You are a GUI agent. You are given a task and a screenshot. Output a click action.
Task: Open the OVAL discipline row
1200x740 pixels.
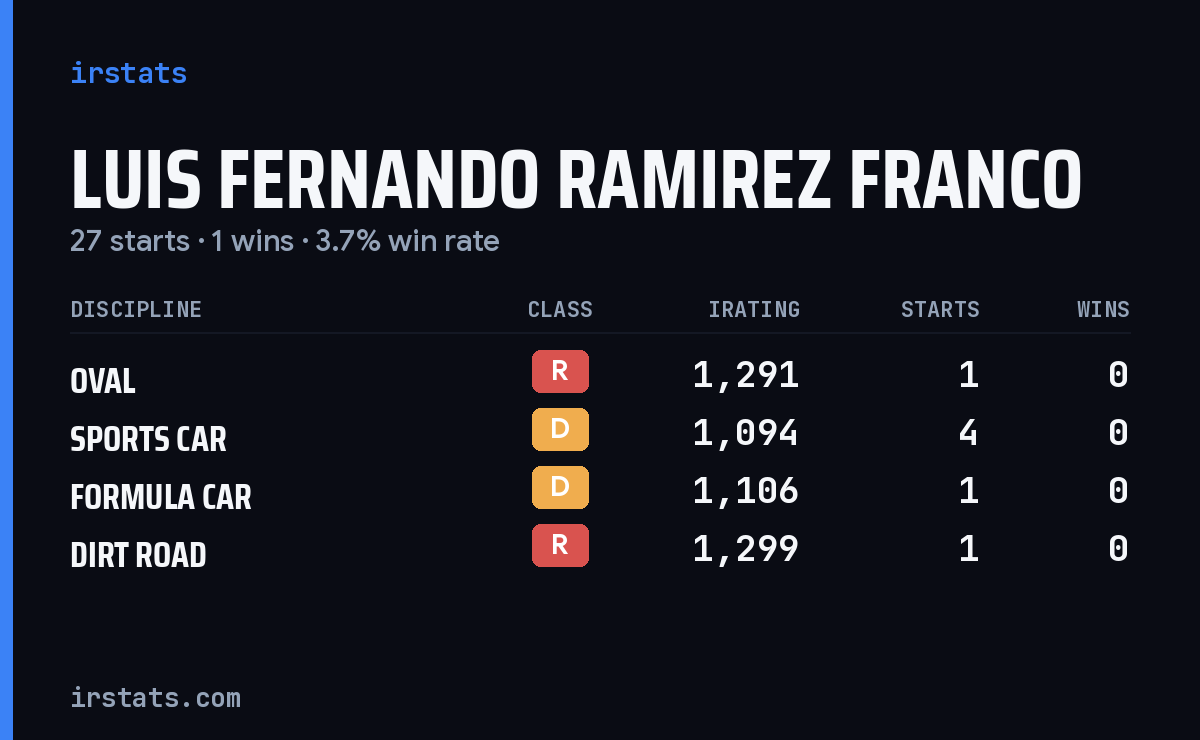click(600, 375)
